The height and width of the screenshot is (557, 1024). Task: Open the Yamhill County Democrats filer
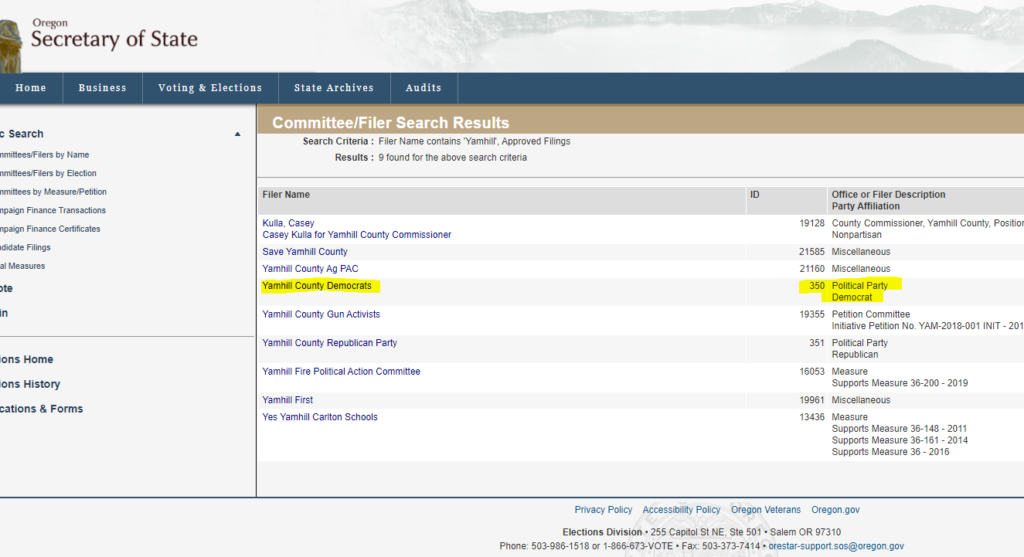pyautogui.click(x=317, y=286)
